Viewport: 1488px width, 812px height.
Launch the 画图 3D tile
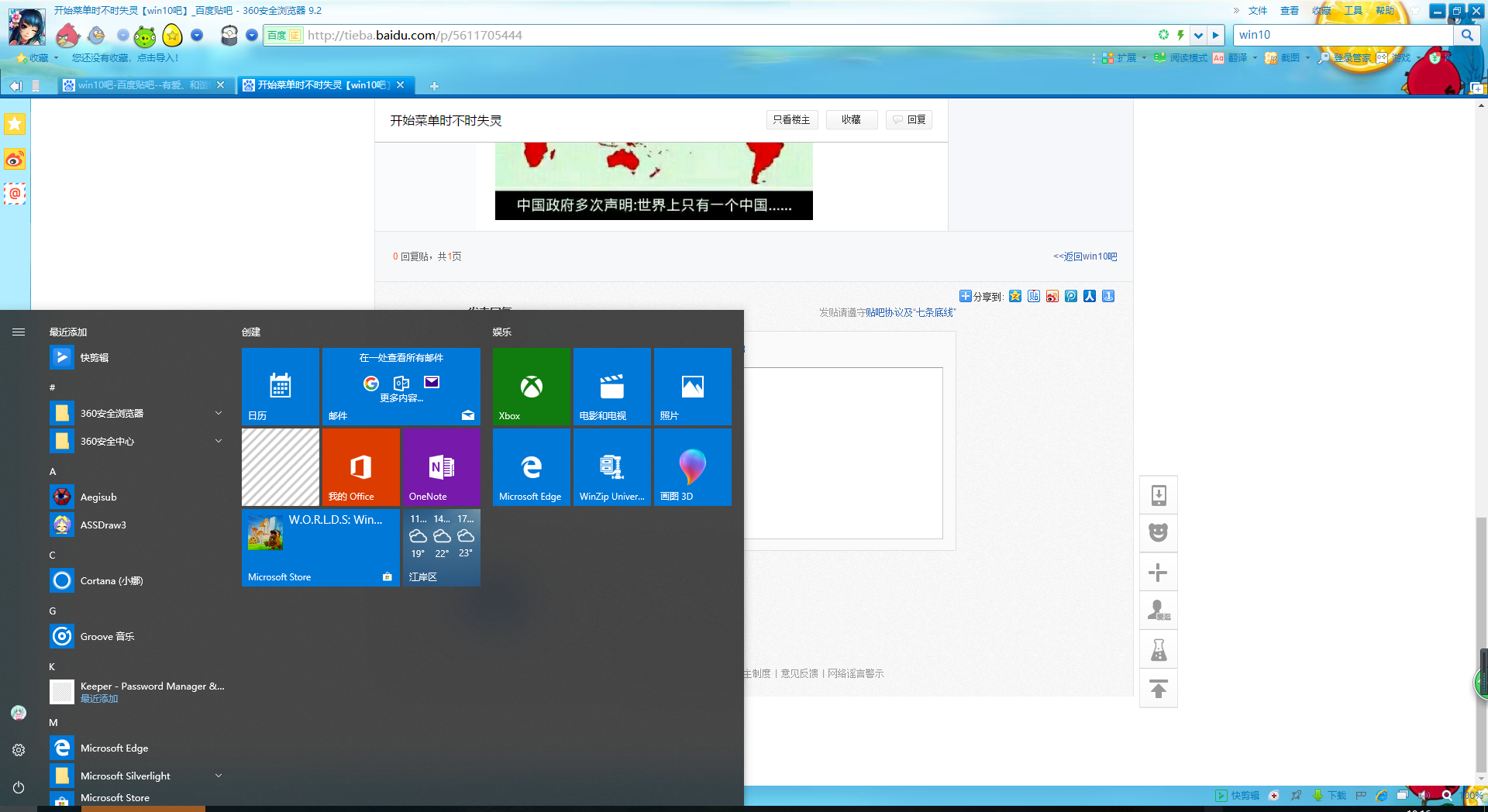(x=693, y=467)
